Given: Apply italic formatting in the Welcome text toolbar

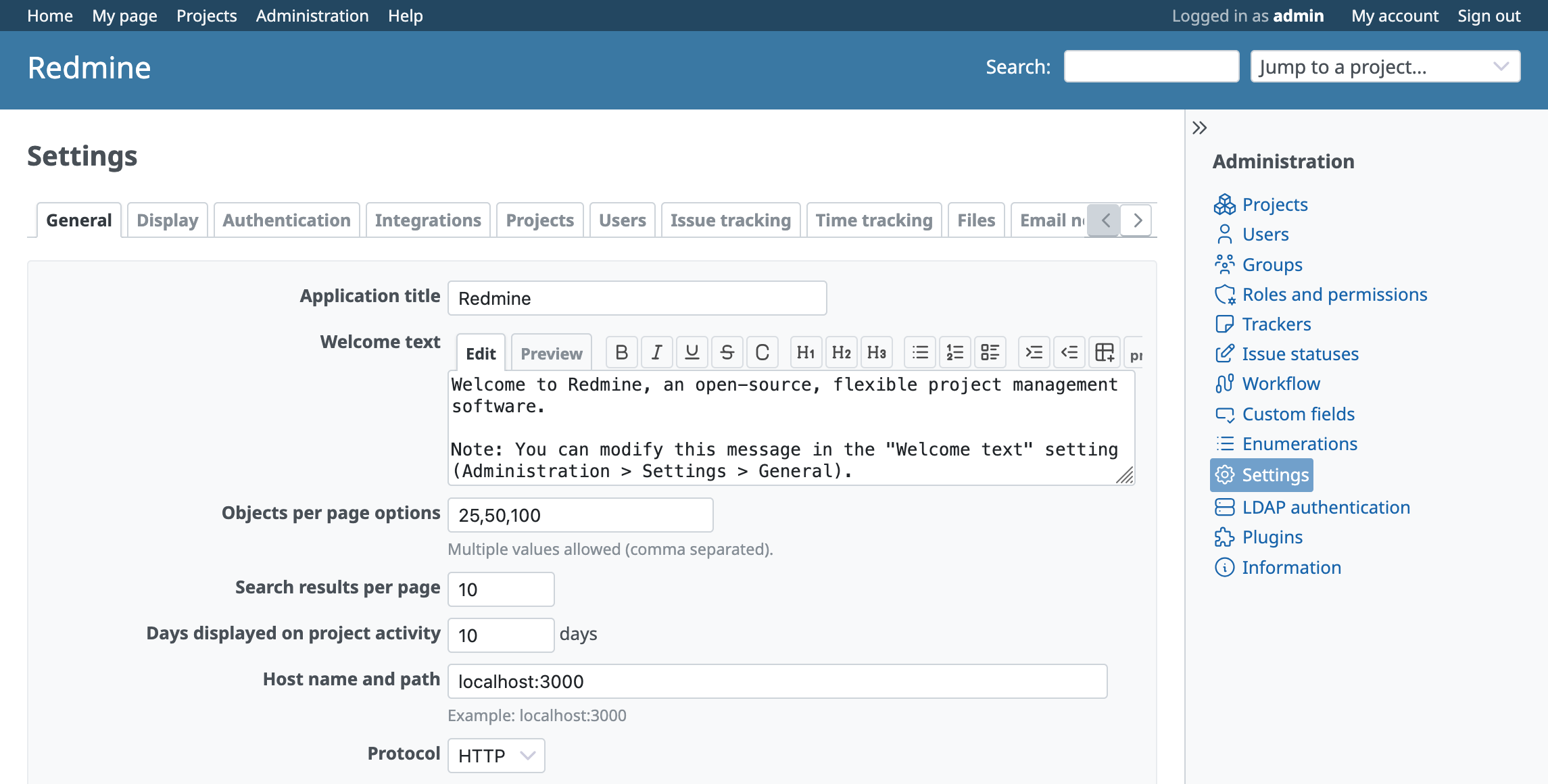Looking at the screenshot, I should tap(656, 352).
